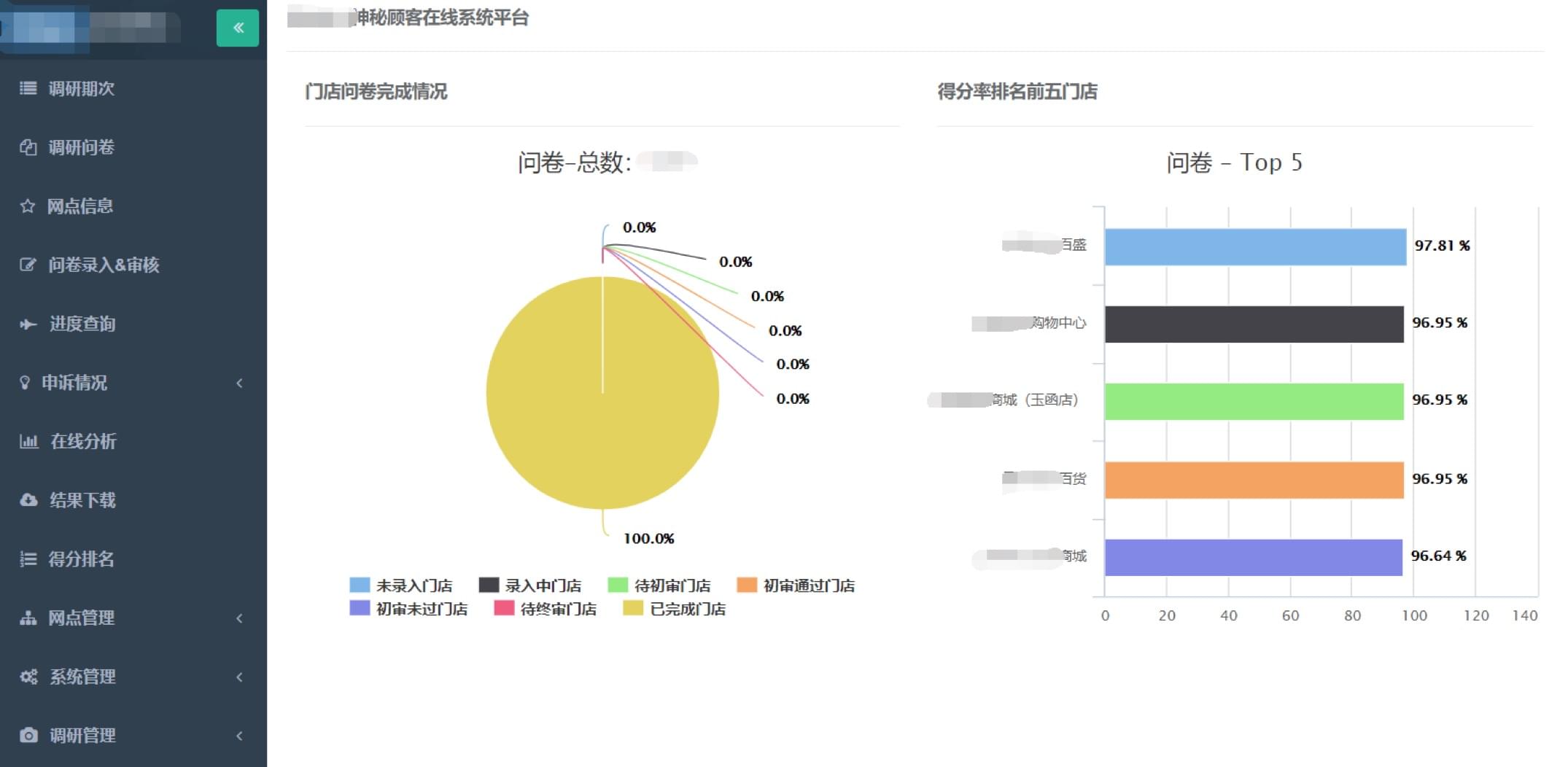Click the list icon beside 调研期次
This screenshot has height=767, width=1568.
coord(28,88)
